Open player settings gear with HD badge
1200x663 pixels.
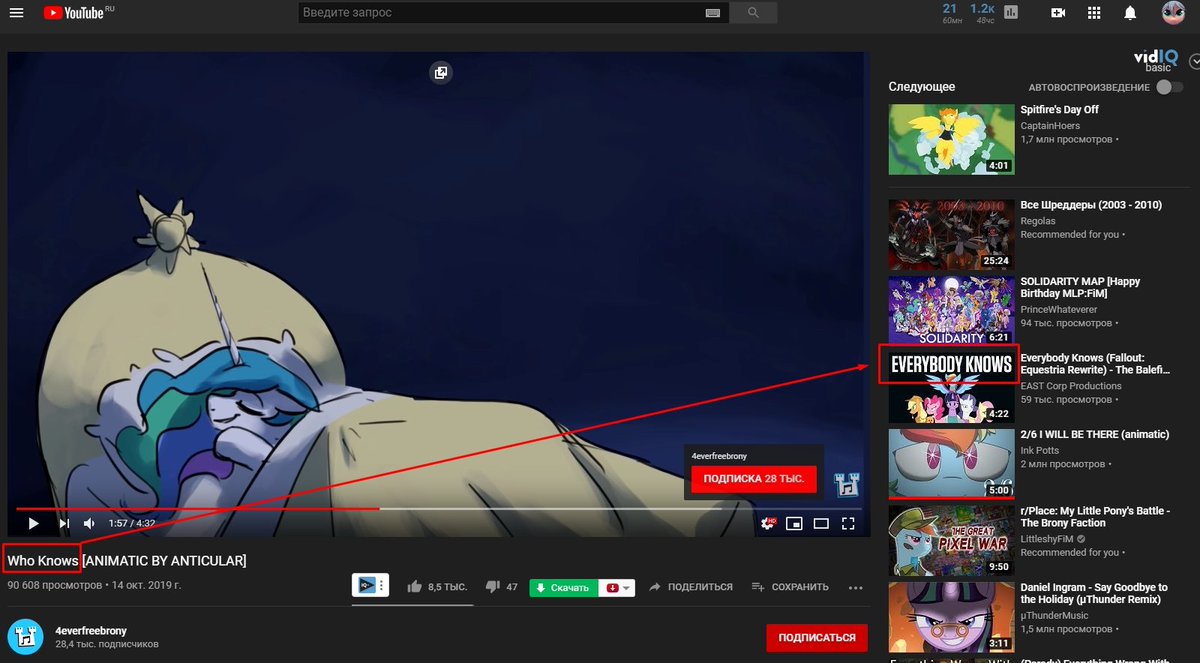tap(769, 523)
